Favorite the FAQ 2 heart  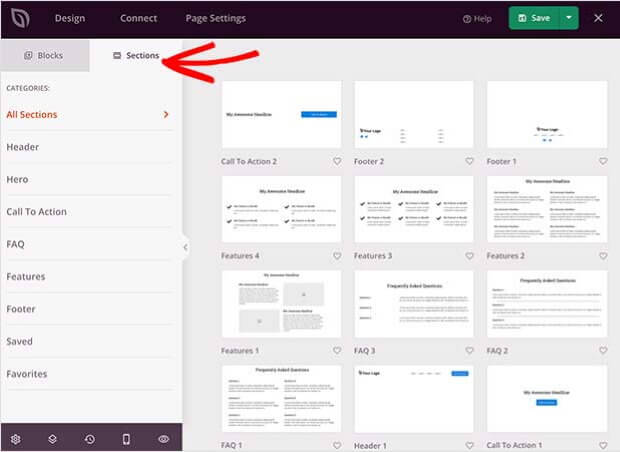tap(603, 351)
